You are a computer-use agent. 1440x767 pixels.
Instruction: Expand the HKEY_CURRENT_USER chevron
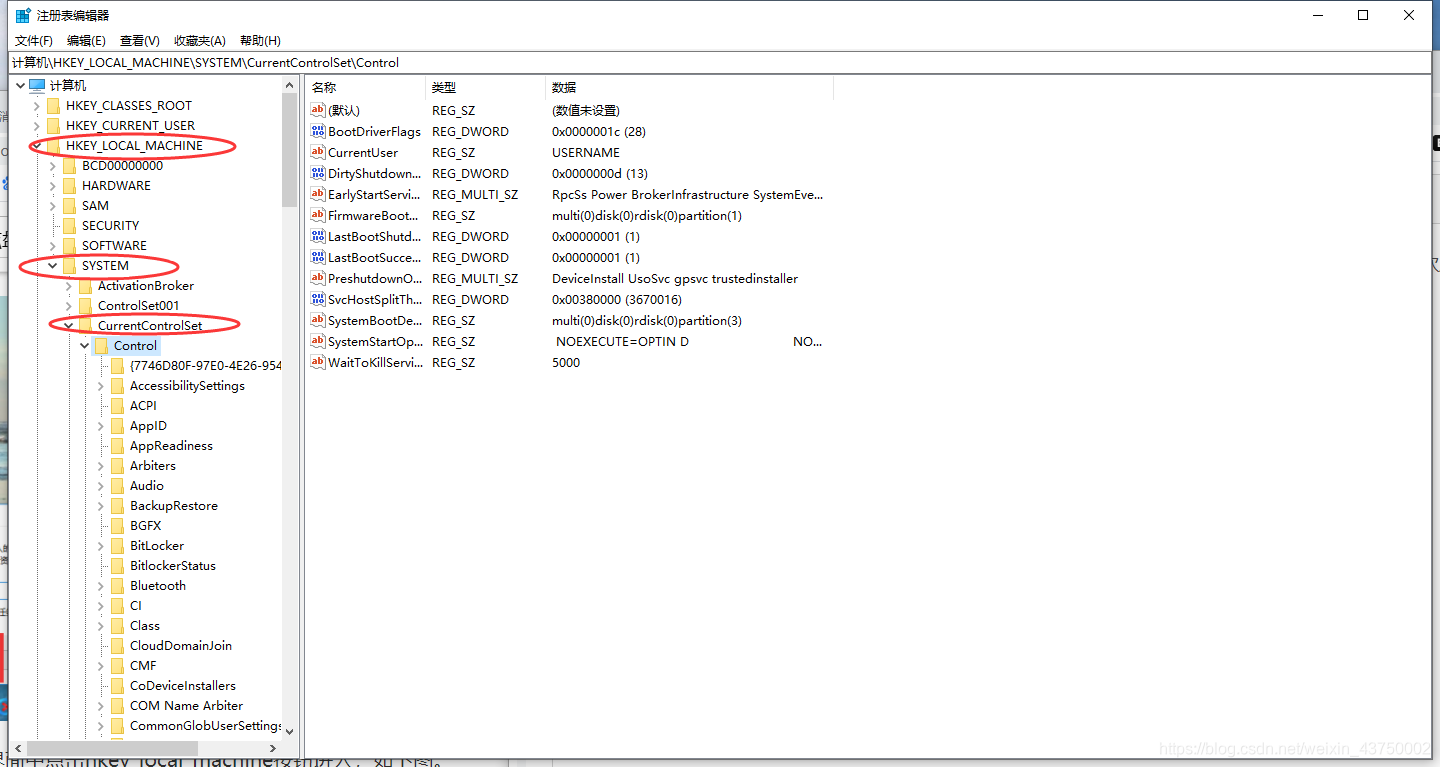37,126
